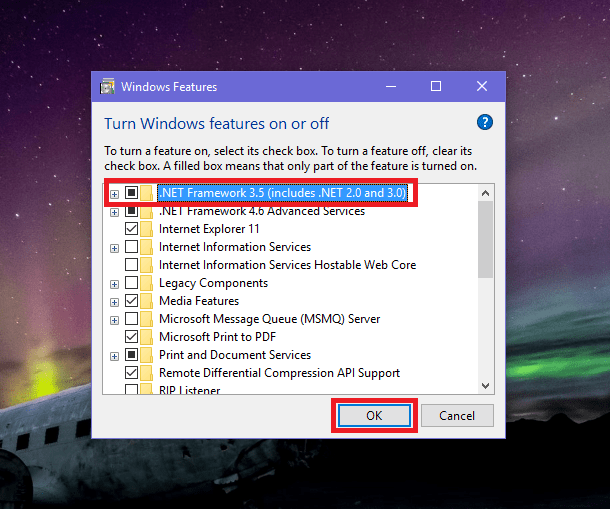Click folder icon beside Internet Explorer 11
Viewport: 610px width, 509px height.
click(147, 229)
